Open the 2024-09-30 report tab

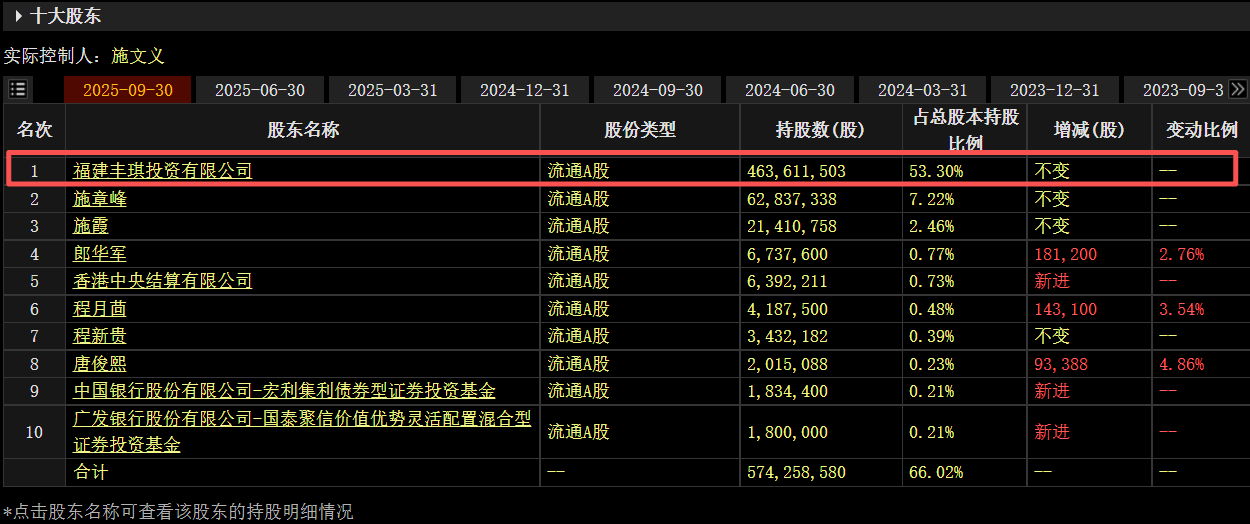click(658, 90)
